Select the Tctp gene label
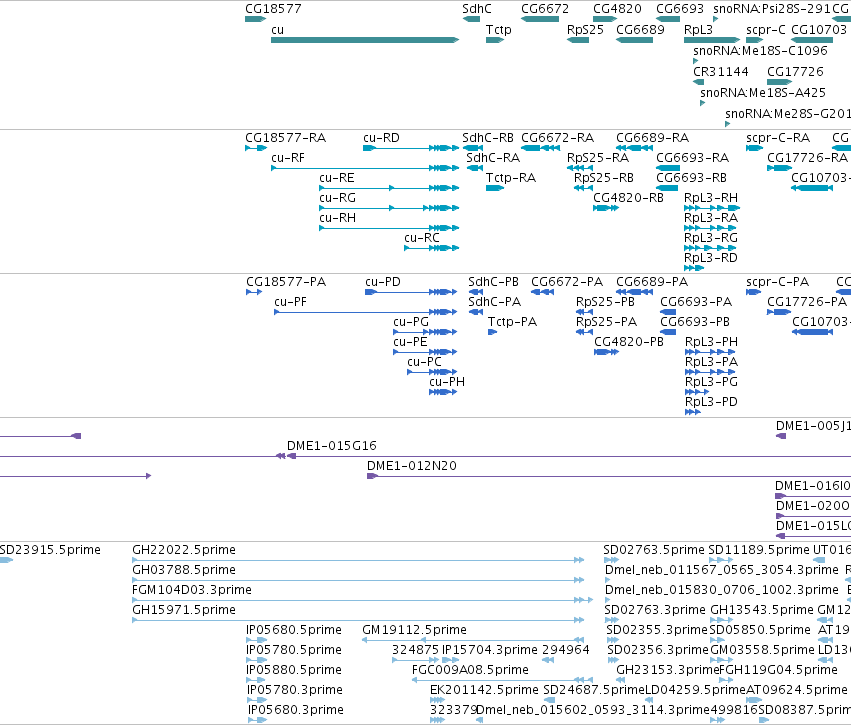 tap(498, 30)
